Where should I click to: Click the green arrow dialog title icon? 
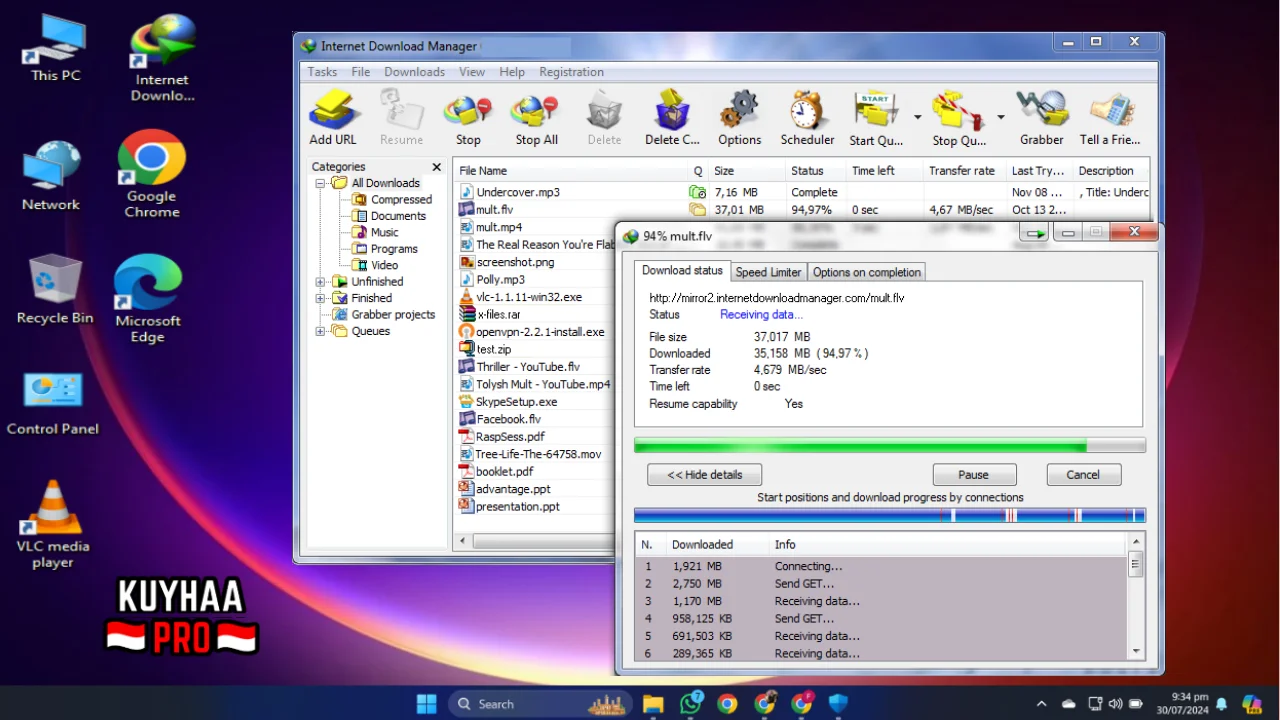[x=1035, y=234]
